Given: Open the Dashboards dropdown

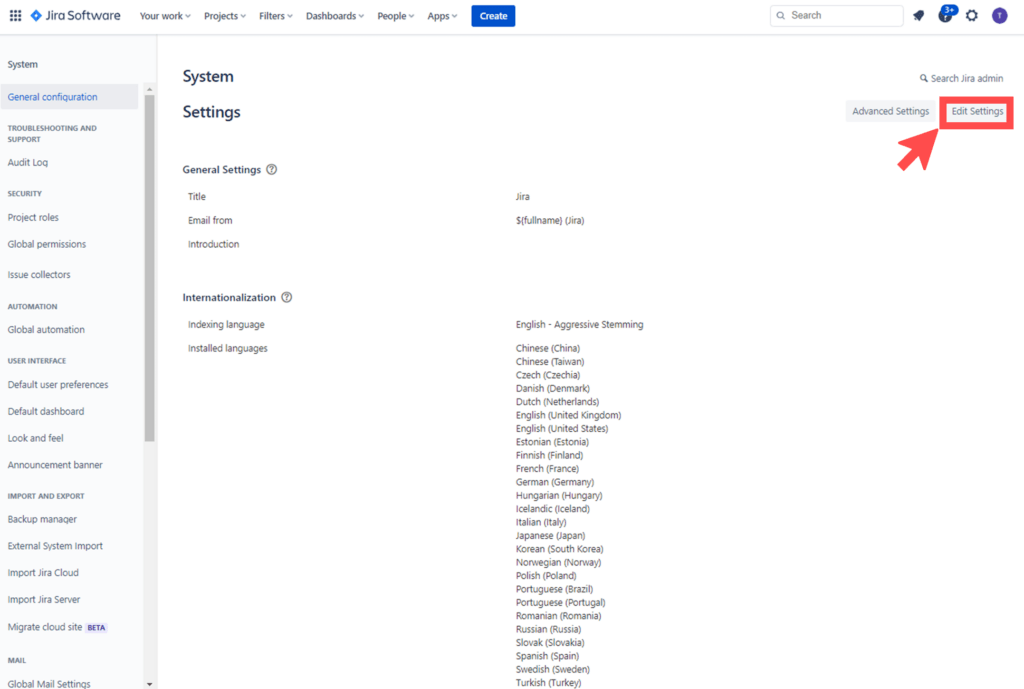Looking at the screenshot, I should [335, 16].
